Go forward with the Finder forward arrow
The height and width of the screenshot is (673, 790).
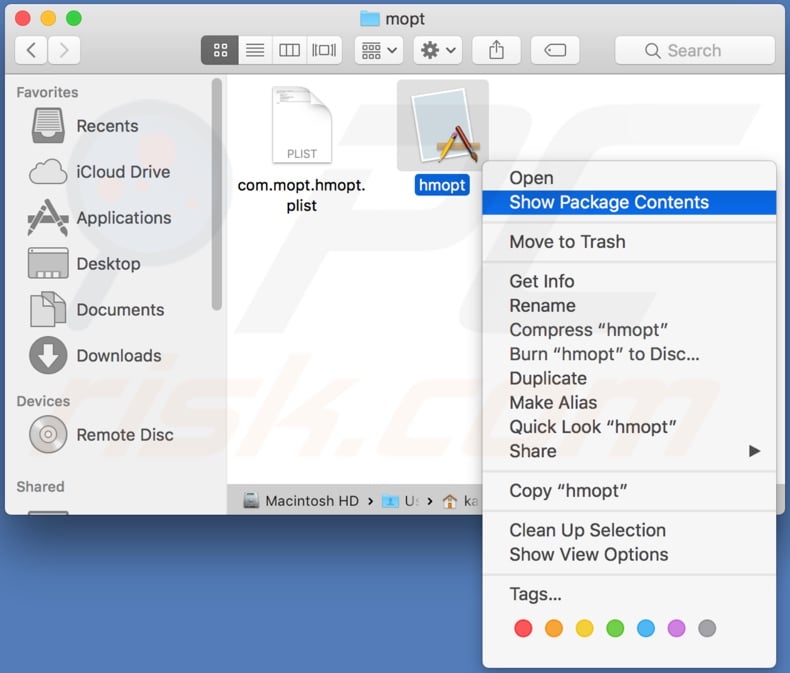pos(64,50)
